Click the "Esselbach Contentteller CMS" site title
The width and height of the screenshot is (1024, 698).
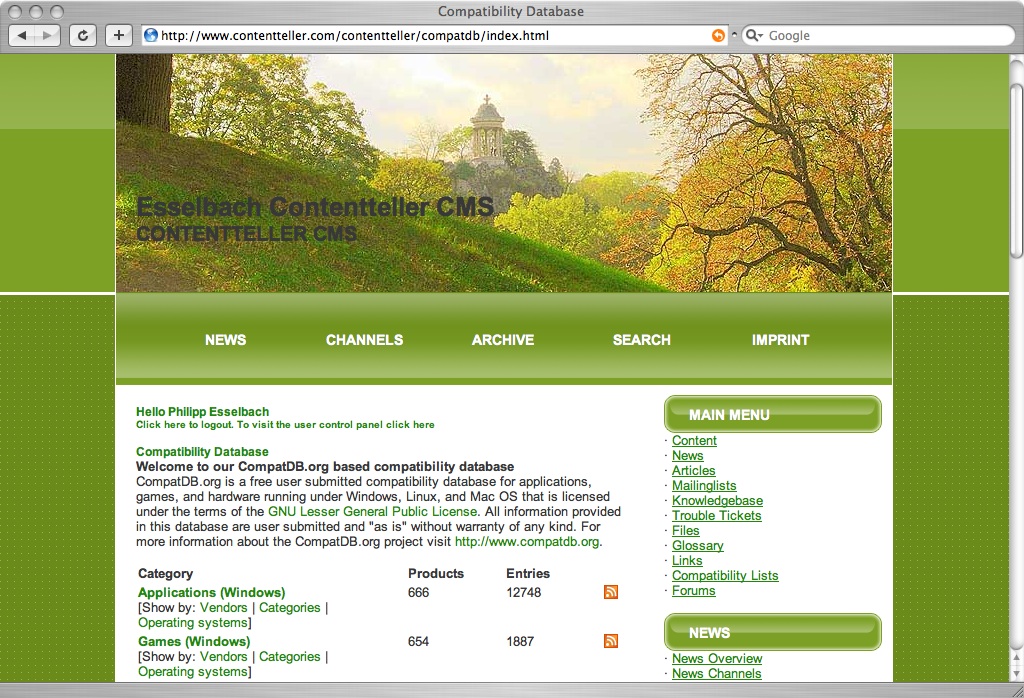tap(315, 207)
